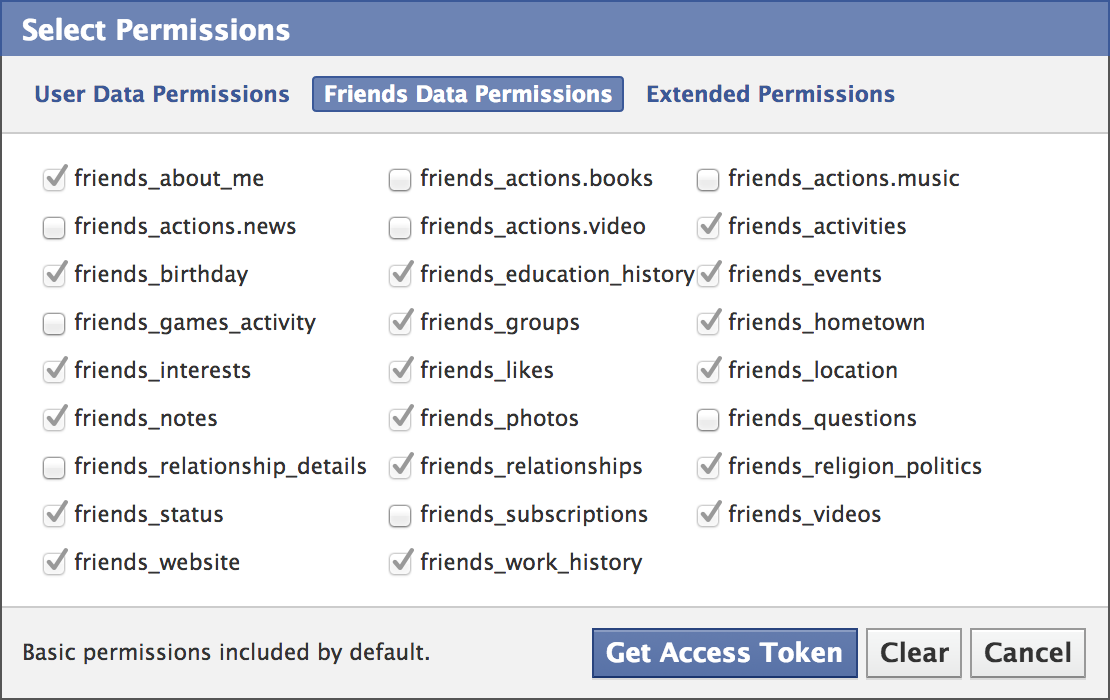Enable the friends_questions permission
The image size is (1110, 700).
708,420
